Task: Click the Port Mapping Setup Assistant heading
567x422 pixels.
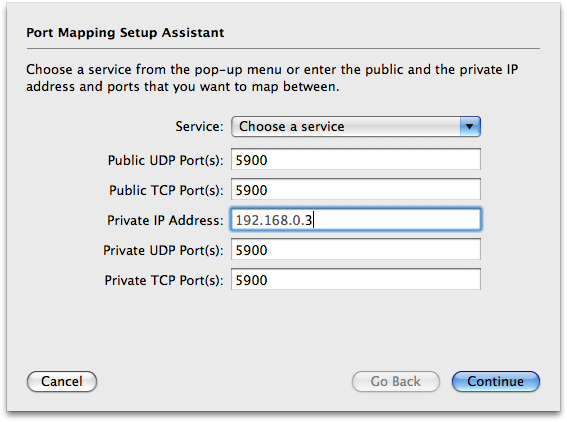Action: 125,33
